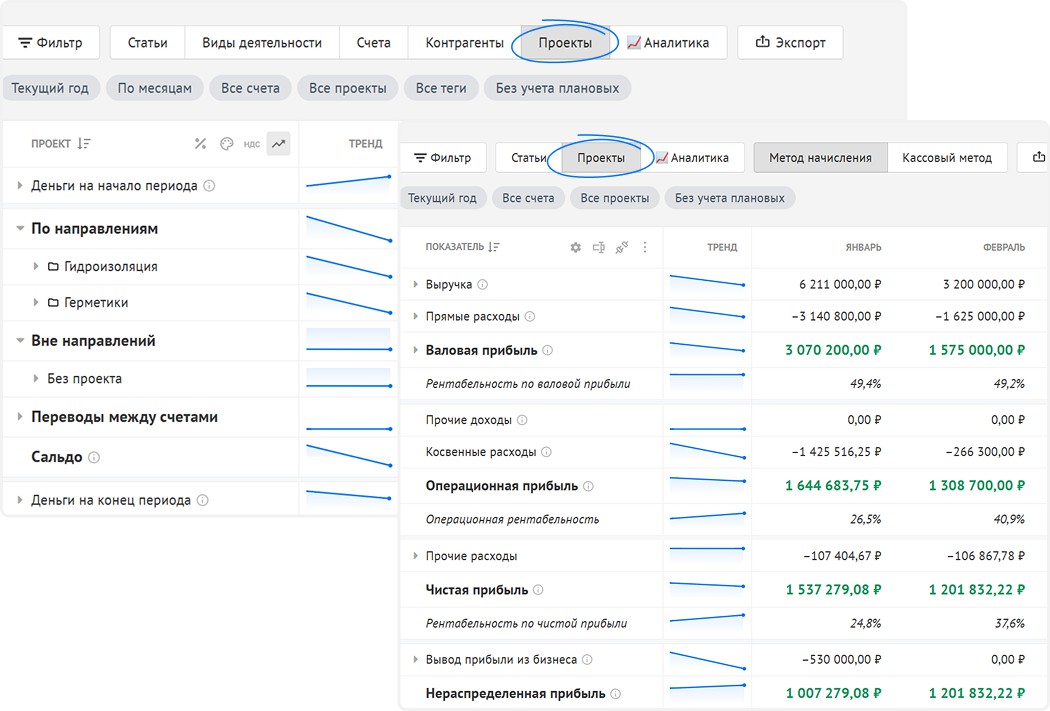Click the Экспорт button
Screen dimensions: 1050x711
790,43
